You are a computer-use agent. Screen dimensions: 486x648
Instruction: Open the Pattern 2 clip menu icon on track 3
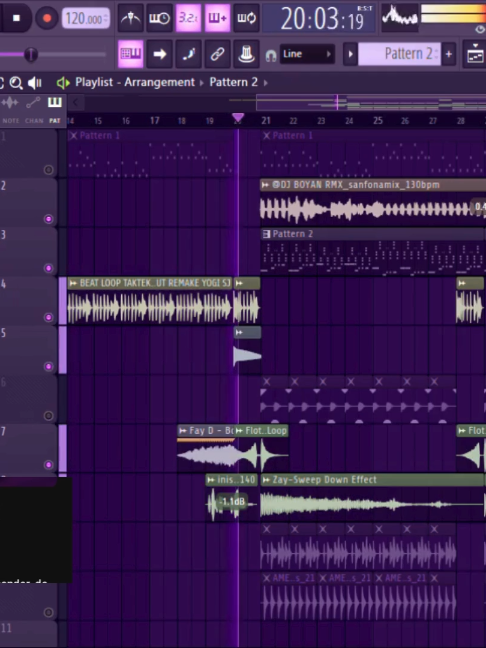pyautogui.click(x=267, y=234)
